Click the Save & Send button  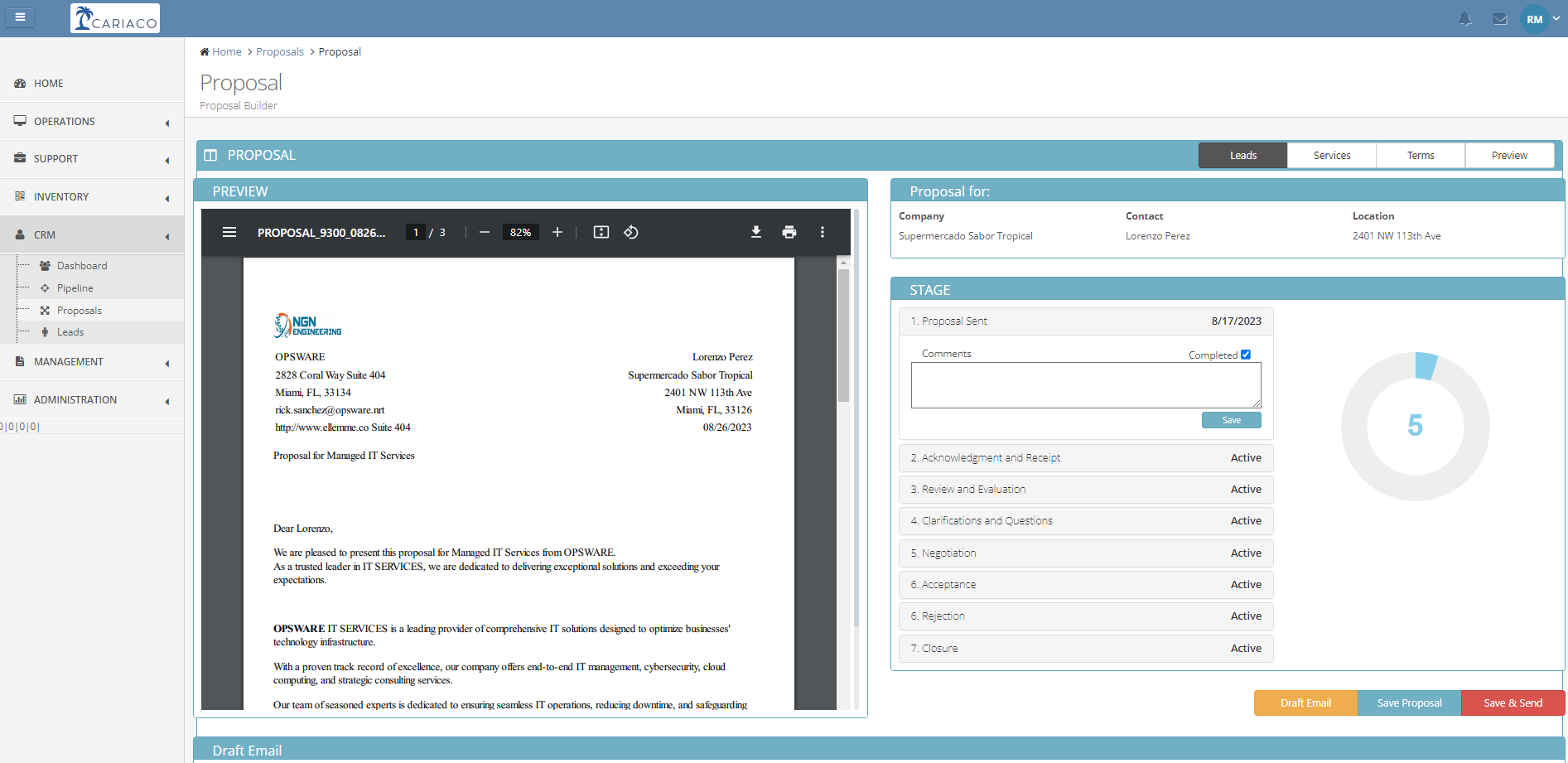(x=1513, y=703)
